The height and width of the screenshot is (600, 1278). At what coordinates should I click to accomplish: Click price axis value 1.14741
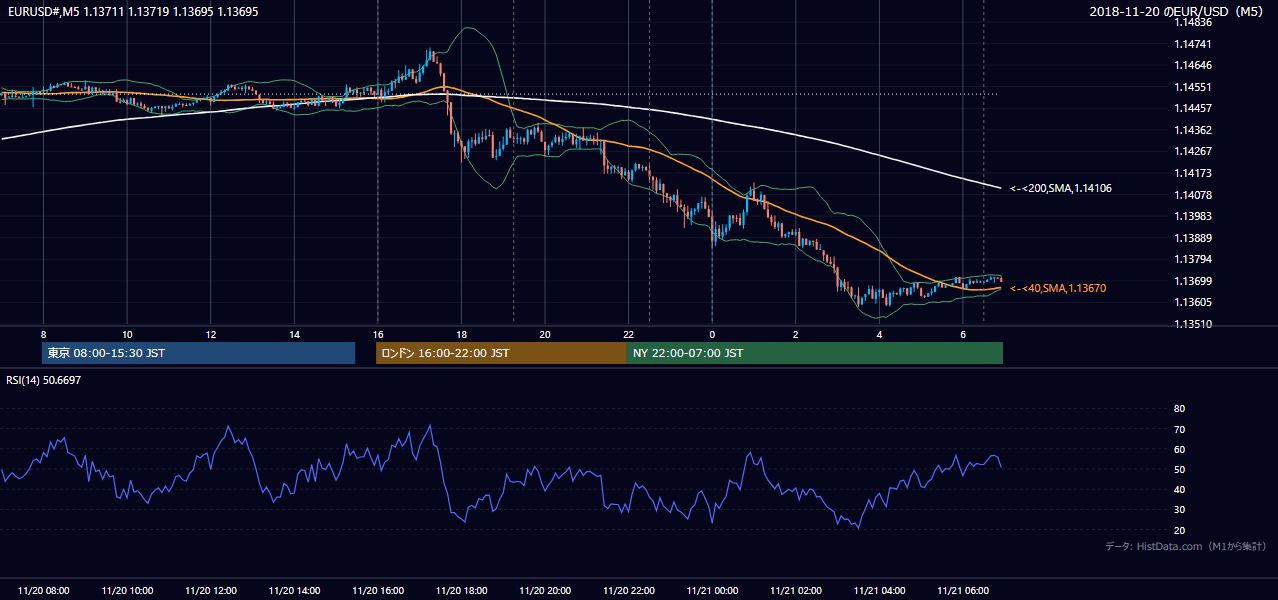[x=1191, y=44]
